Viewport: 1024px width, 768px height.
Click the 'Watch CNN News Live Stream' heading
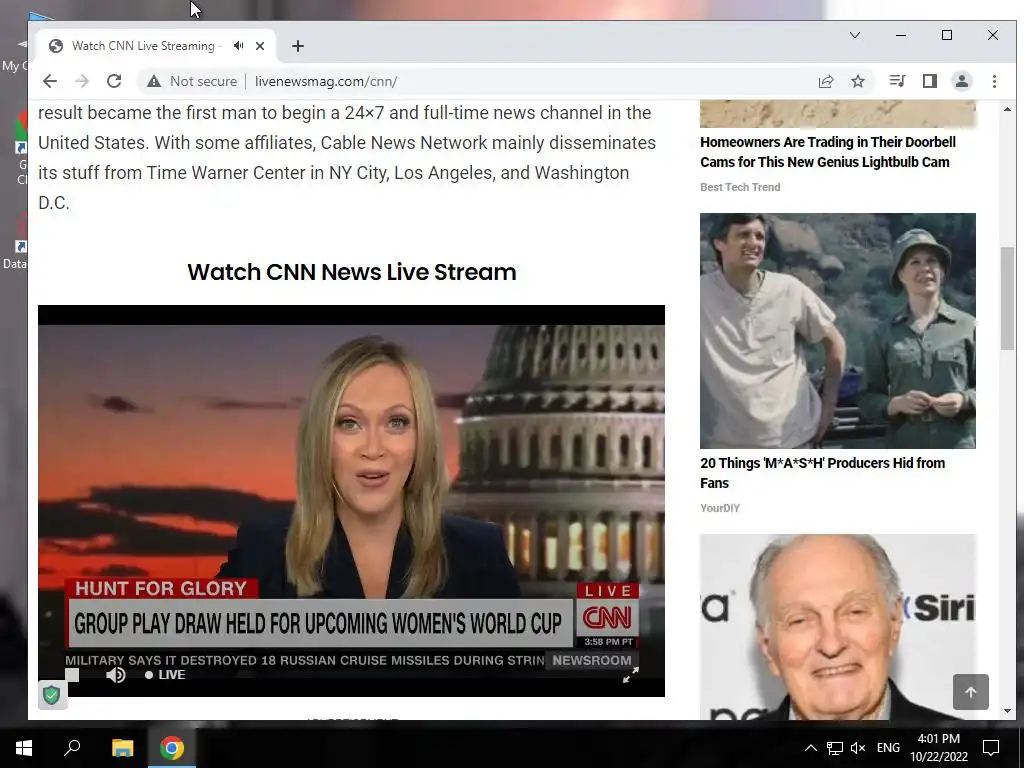[x=351, y=272]
